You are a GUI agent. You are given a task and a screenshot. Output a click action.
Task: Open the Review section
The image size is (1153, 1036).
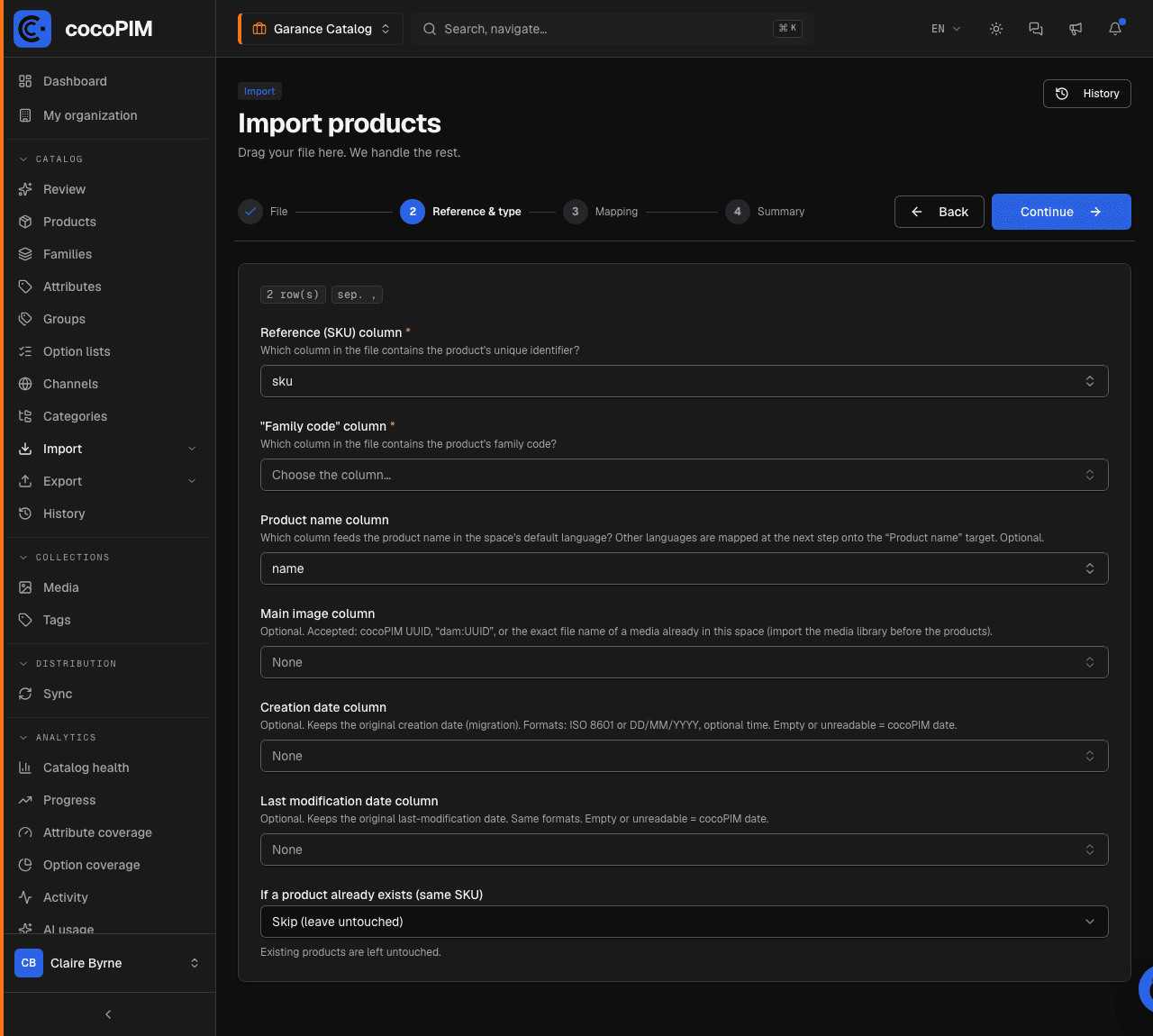(x=107, y=189)
